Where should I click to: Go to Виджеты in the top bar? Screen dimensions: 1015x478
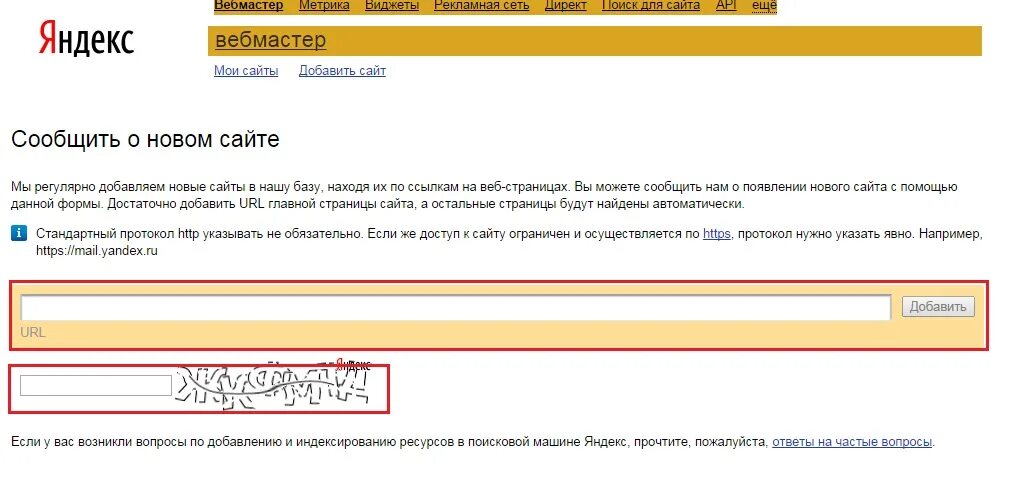(x=392, y=6)
